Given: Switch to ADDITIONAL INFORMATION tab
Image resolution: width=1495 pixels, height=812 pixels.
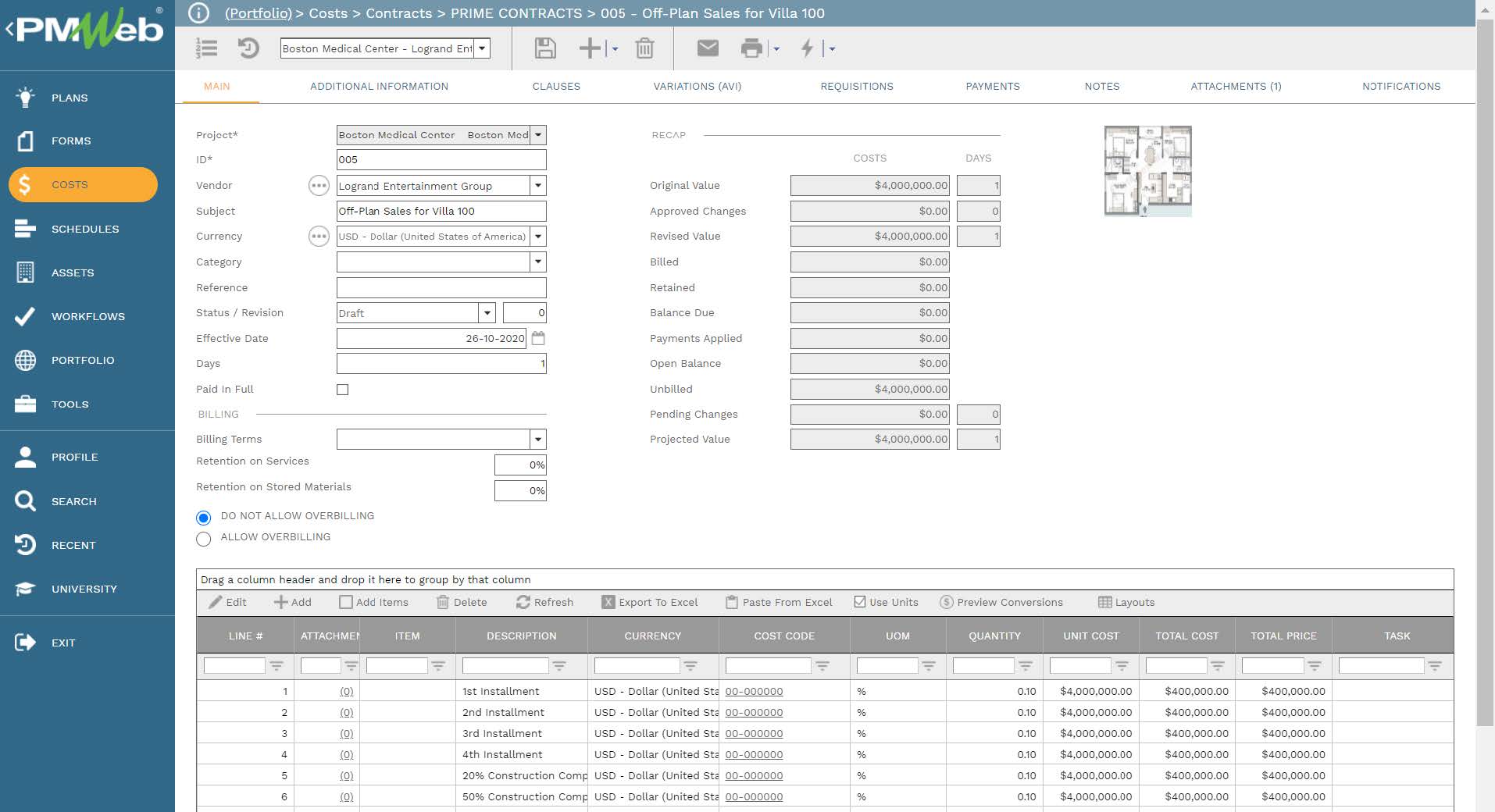Looking at the screenshot, I should point(379,87).
